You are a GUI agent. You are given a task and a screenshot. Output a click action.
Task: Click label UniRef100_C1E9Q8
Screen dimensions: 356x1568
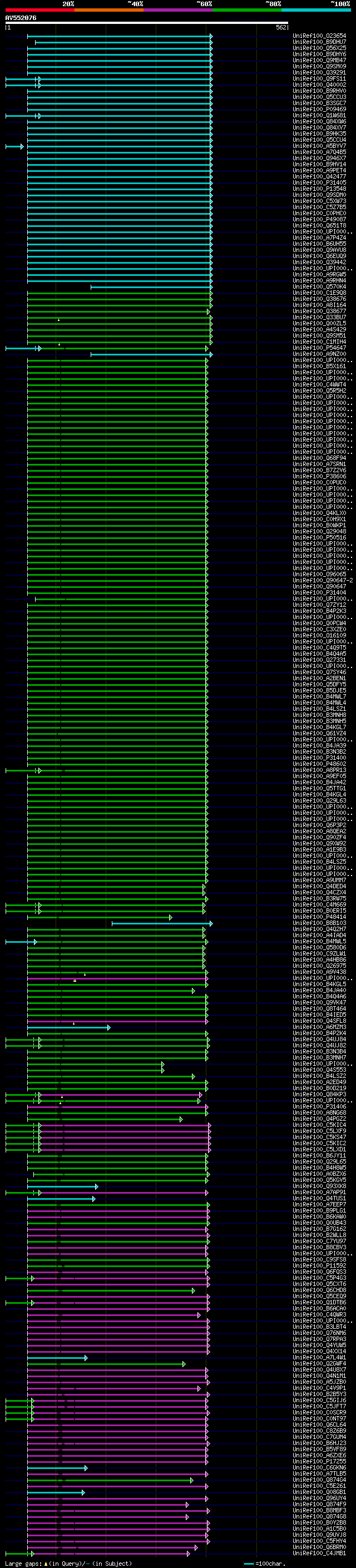click(319, 293)
